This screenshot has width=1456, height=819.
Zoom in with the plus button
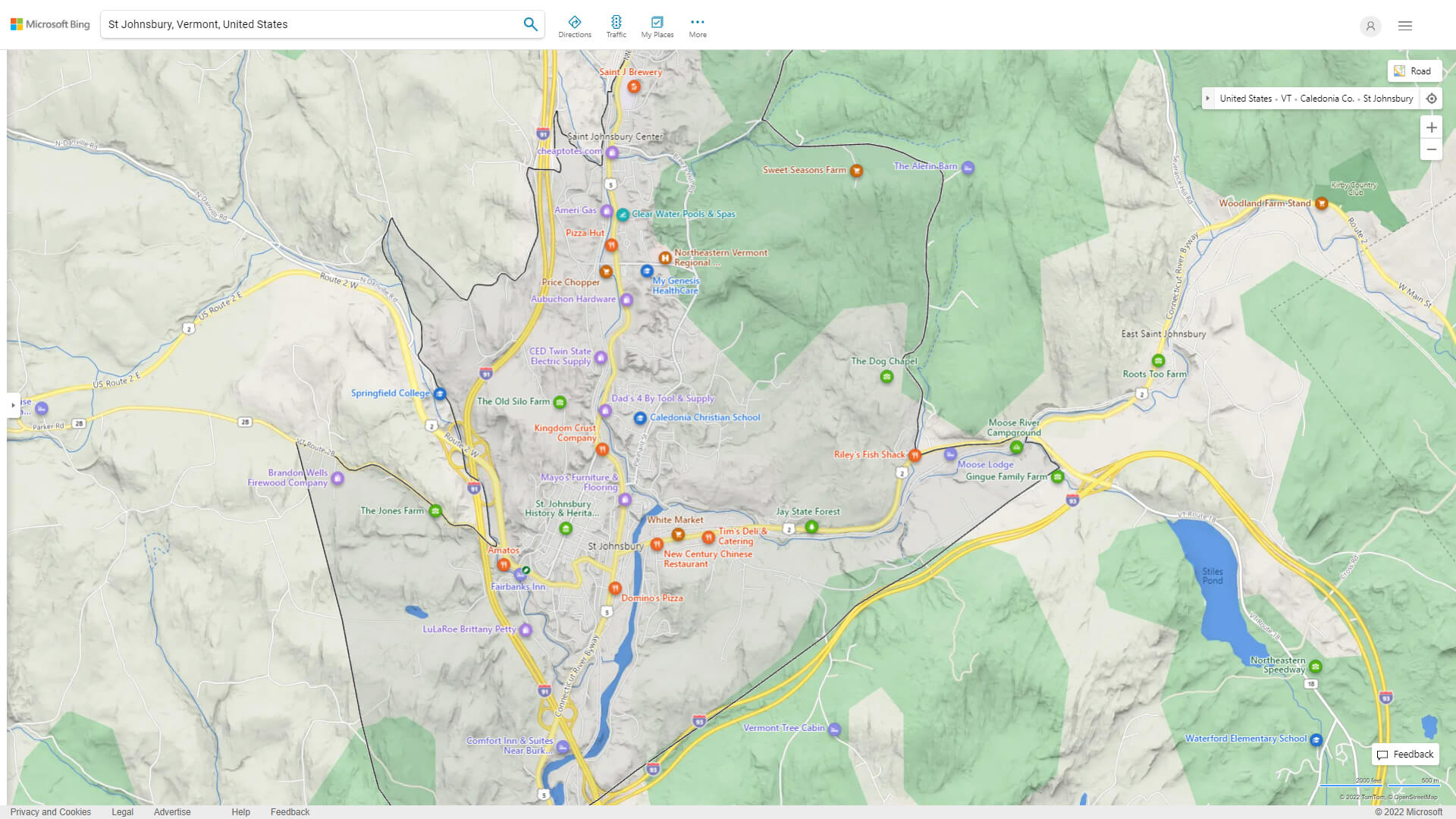pyautogui.click(x=1431, y=127)
